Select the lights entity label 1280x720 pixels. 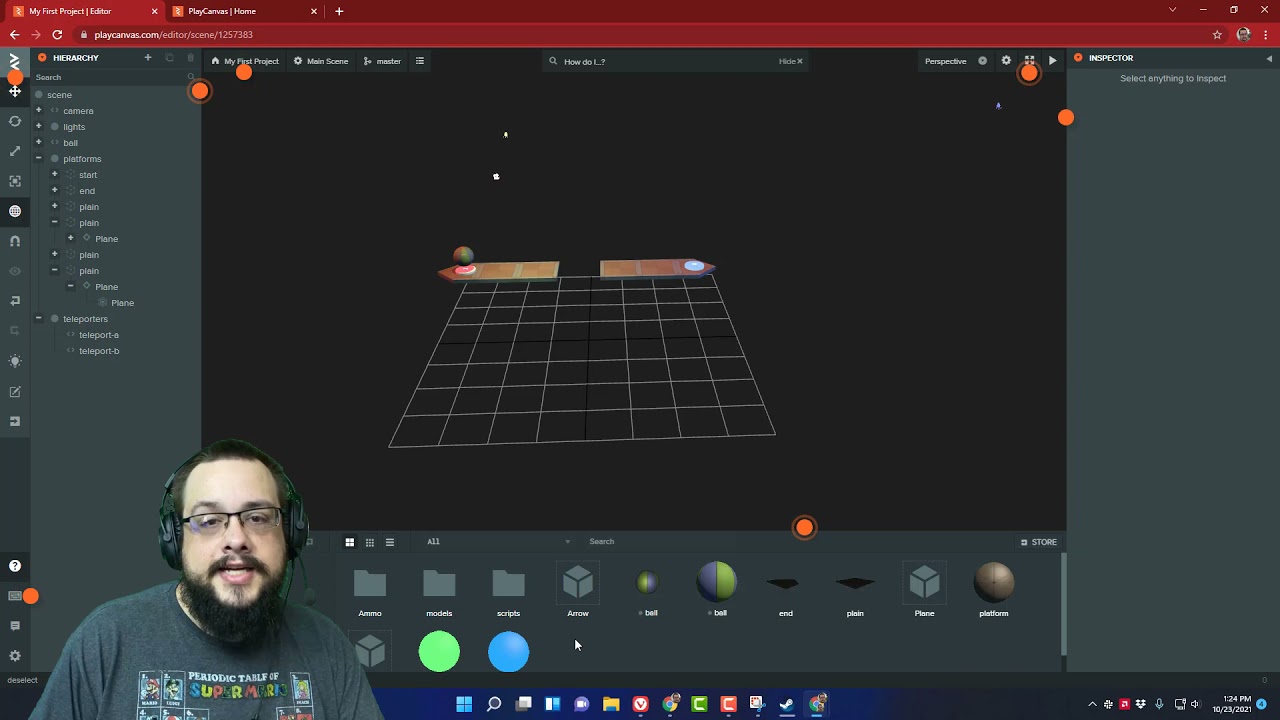pos(74,127)
